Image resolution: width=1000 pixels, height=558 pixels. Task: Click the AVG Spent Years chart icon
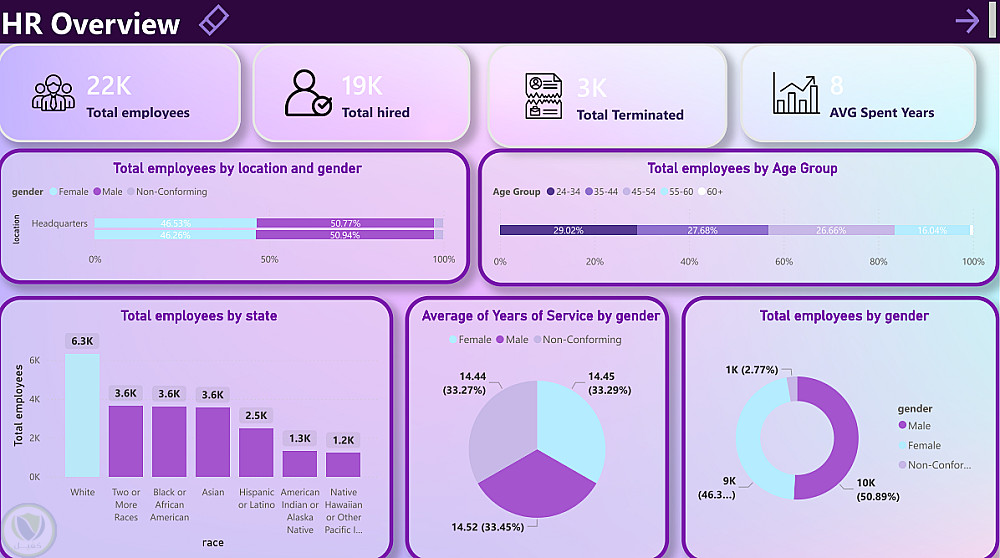click(x=796, y=93)
